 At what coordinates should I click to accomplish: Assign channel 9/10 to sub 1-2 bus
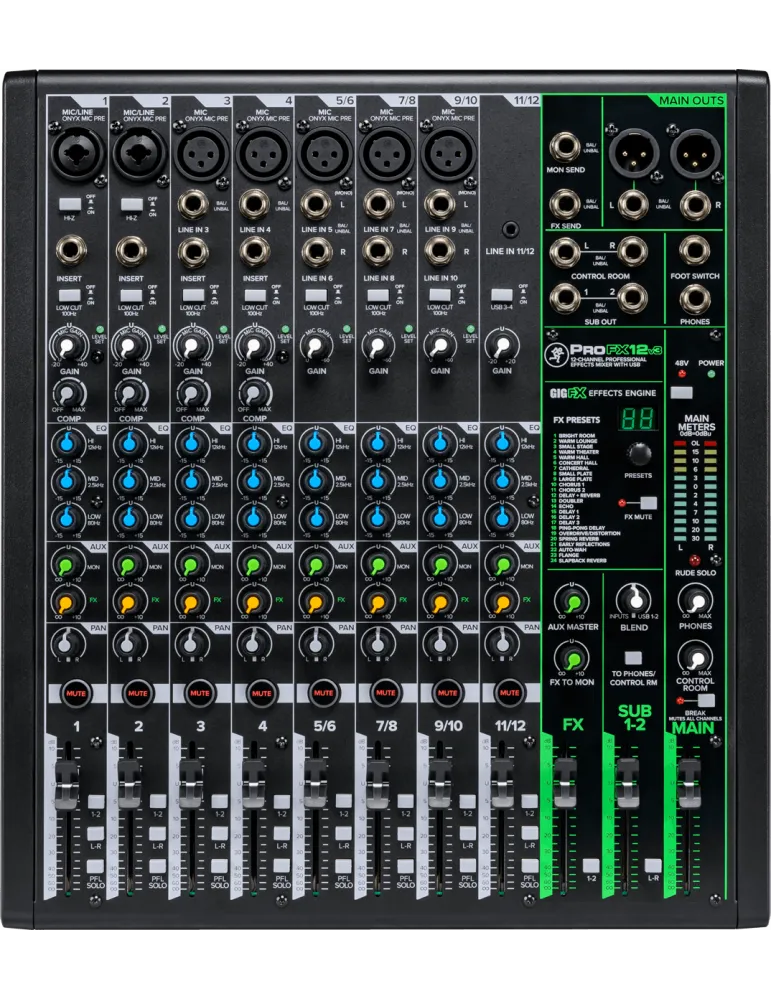[x=467, y=802]
